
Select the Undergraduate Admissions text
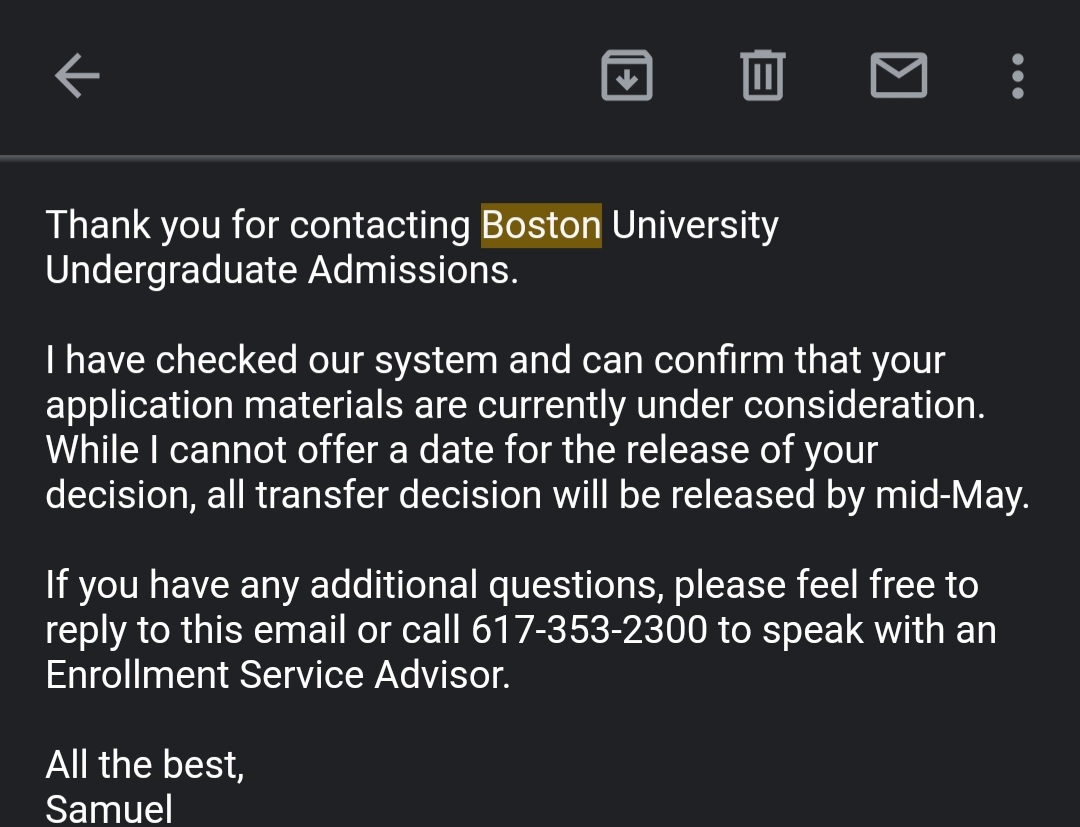282,270
